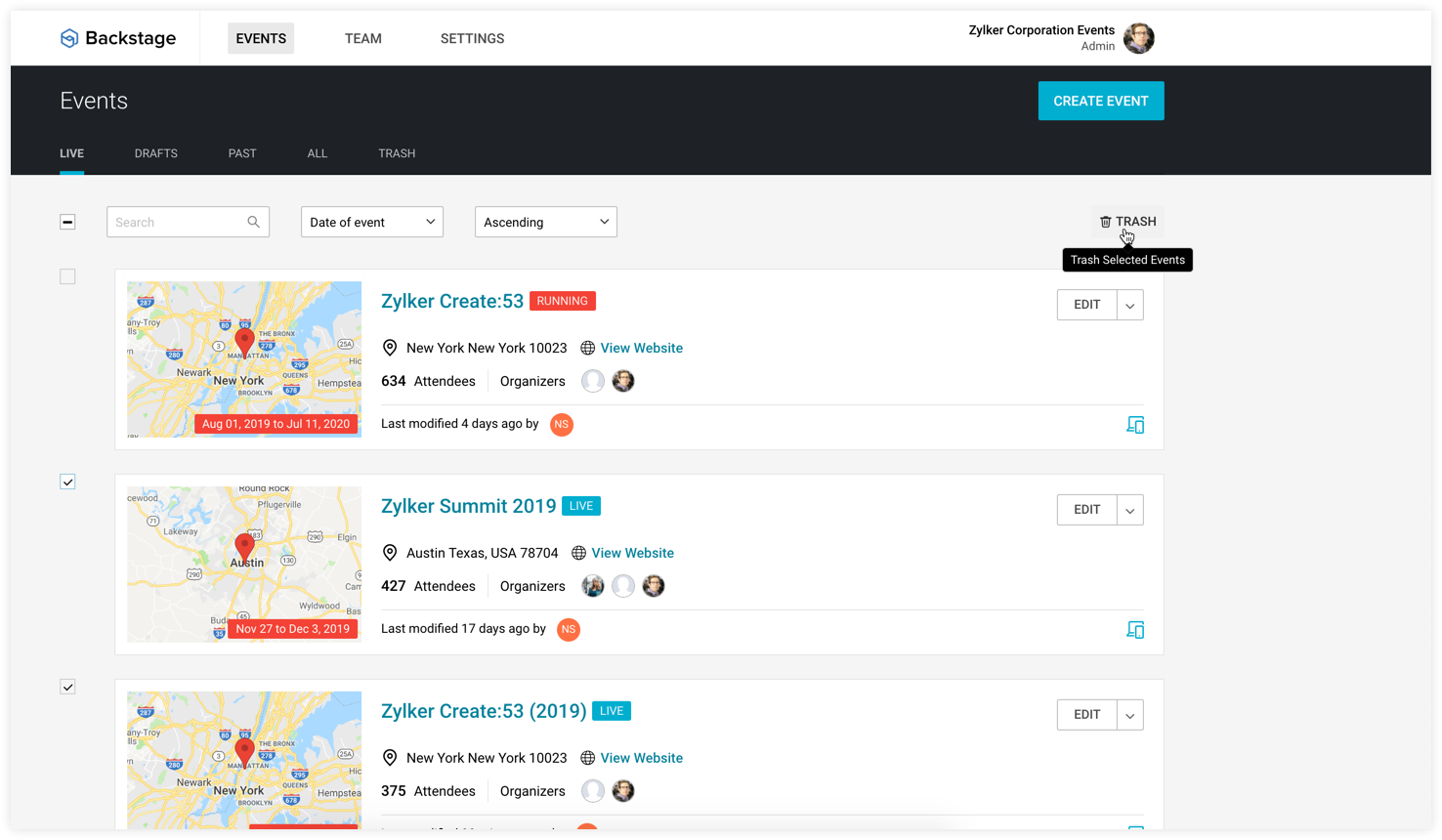The height and width of the screenshot is (840, 1442).
Task: Click third organizer avatar of Zylker Summit 2019
Action: click(654, 586)
